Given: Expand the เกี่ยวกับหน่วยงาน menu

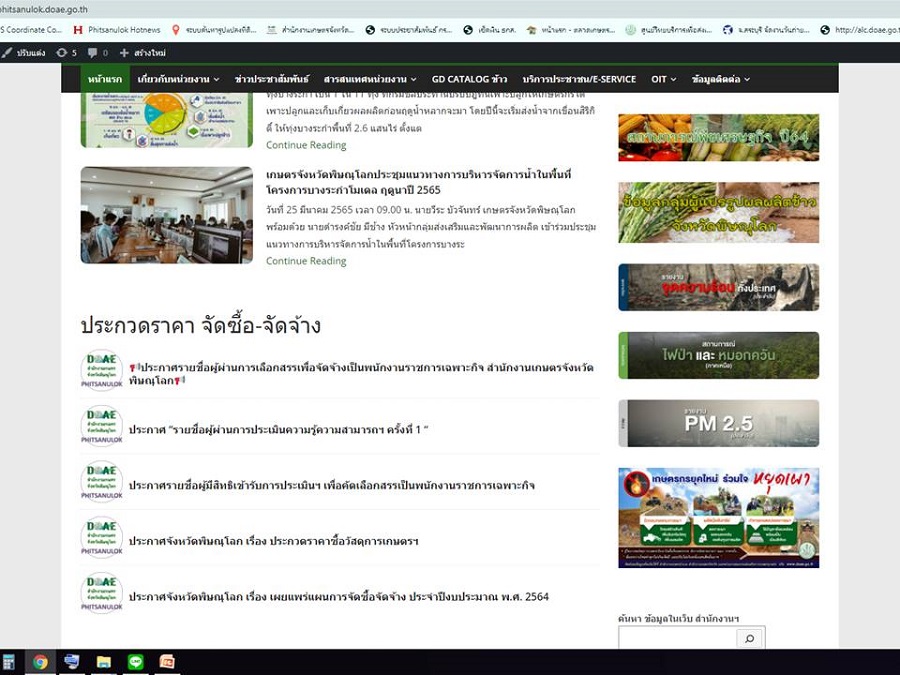Looking at the screenshot, I should click(178, 79).
